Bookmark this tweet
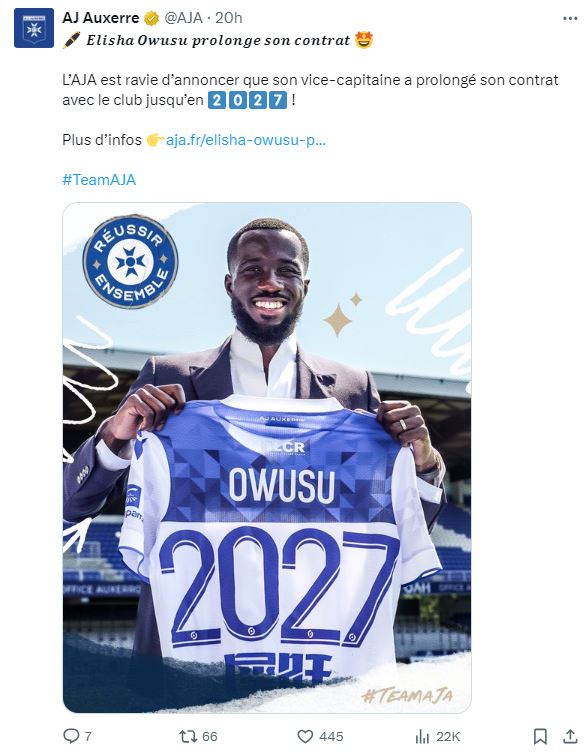 pos(540,736)
